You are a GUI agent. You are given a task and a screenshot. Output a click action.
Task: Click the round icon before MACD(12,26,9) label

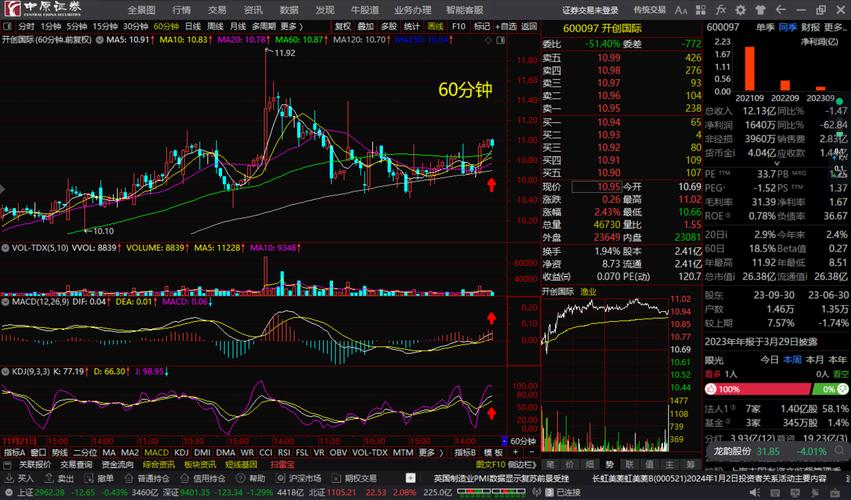tap(5, 301)
